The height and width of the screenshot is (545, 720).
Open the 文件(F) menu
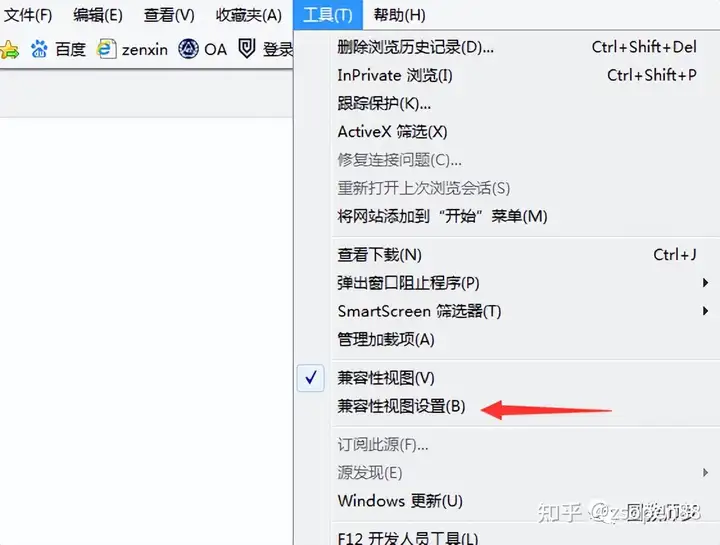pos(28,15)
